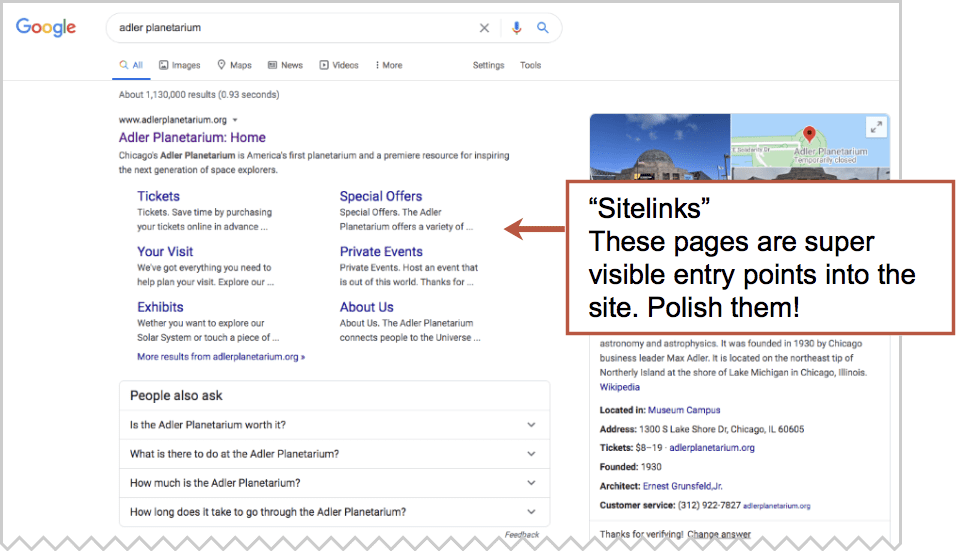
Task: Open adlerplanetarium.org link beside Tickets price
Action: coord(712,447)
